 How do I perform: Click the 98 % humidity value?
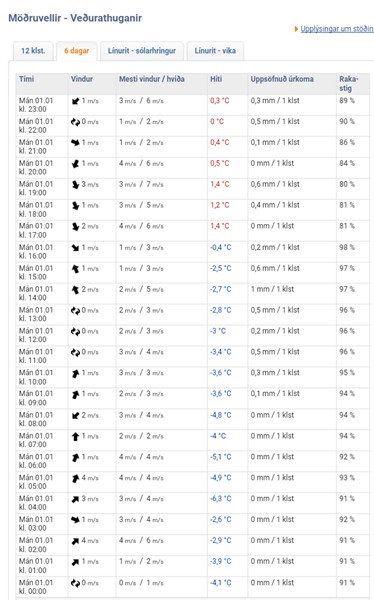point(347,247)
